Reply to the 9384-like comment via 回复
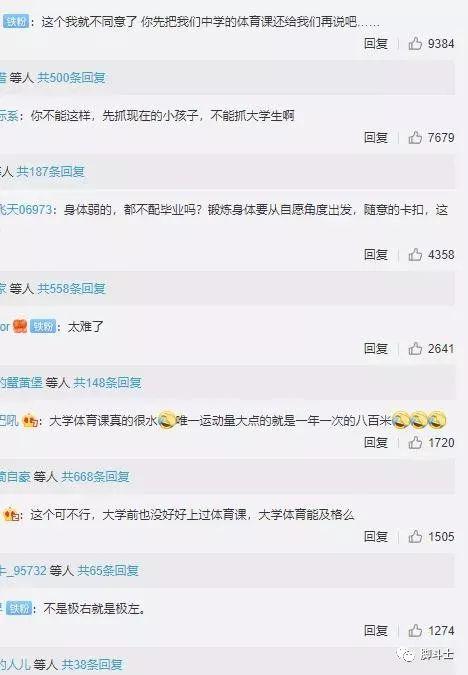This screenshot has height=675, width=468. [376, 43]
